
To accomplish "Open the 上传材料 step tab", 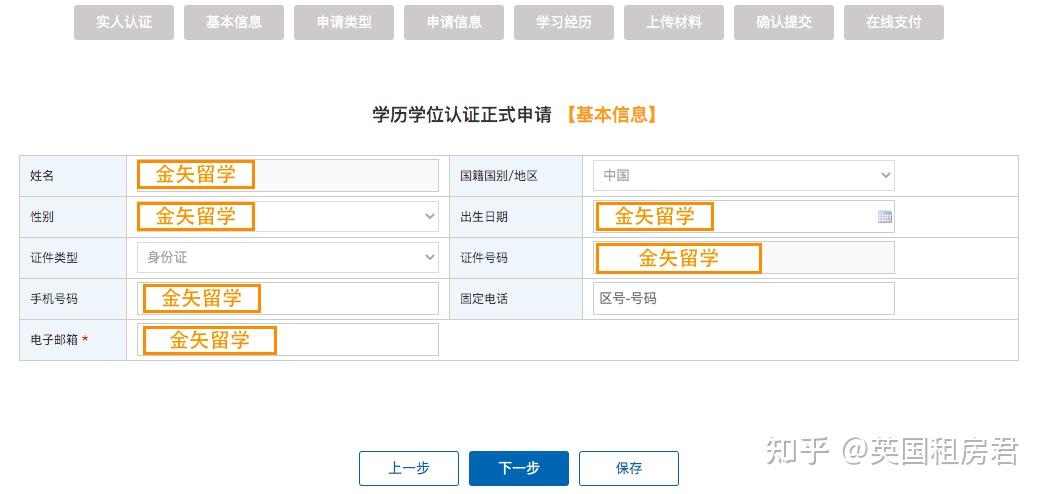I will pos(674,22).
